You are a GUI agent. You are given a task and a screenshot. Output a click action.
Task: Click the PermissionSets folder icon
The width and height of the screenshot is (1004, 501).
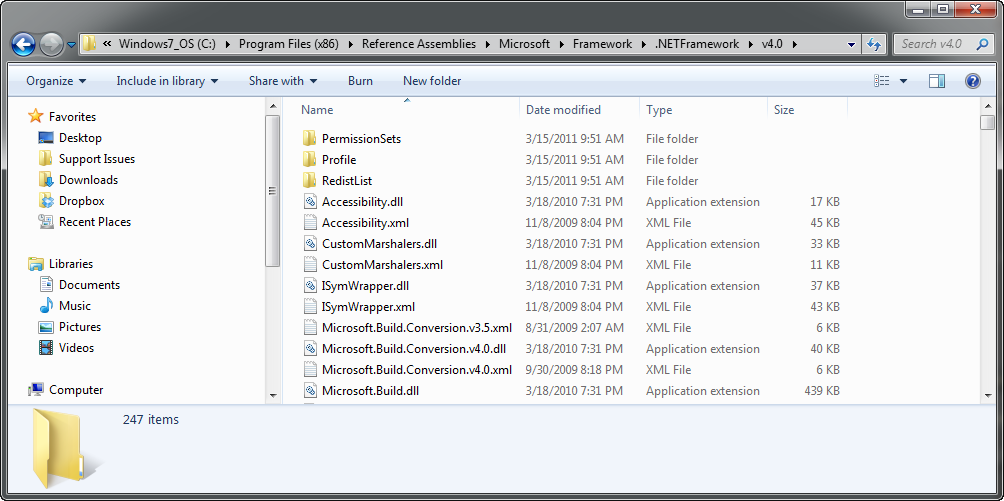(310, 139)
